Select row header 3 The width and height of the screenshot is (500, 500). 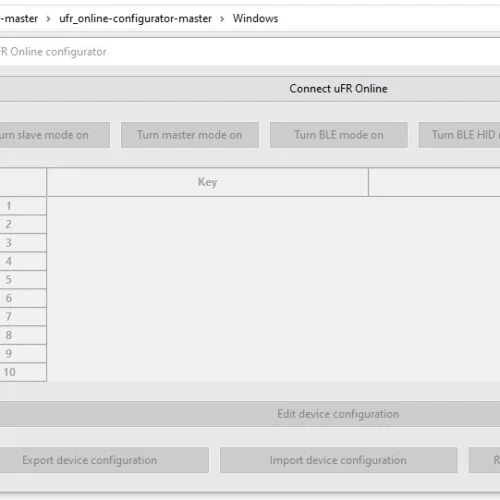[x=23, y=243]
